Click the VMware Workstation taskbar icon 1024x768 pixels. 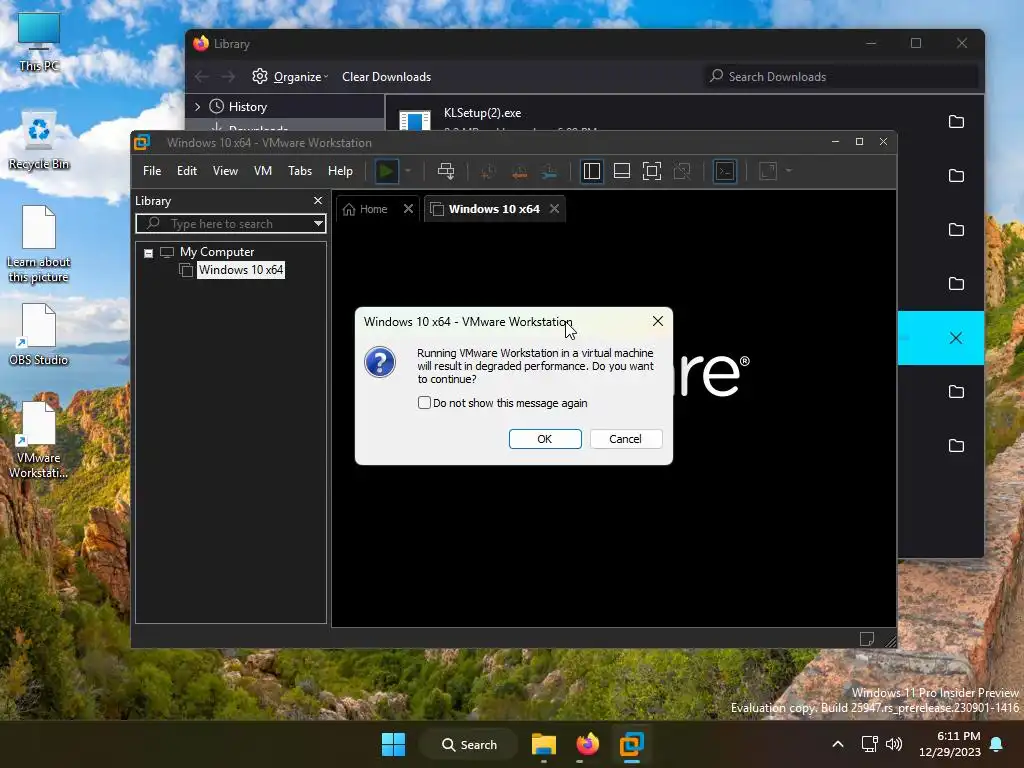[632, 744]
